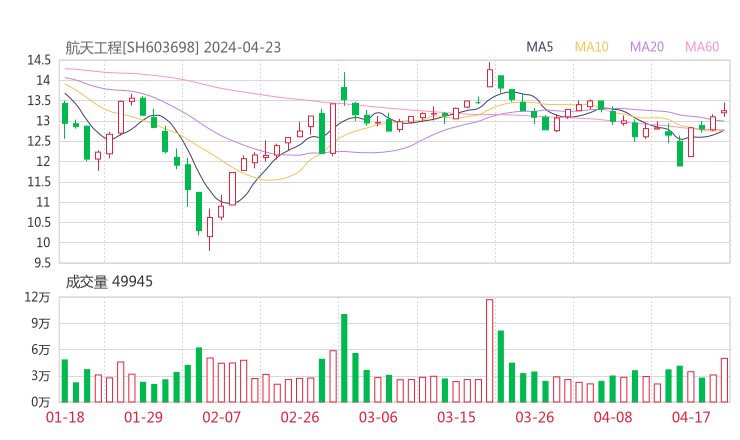740x440 pixels.
Task: Click the 12.5 price axis label
Action: pos(39,141)
